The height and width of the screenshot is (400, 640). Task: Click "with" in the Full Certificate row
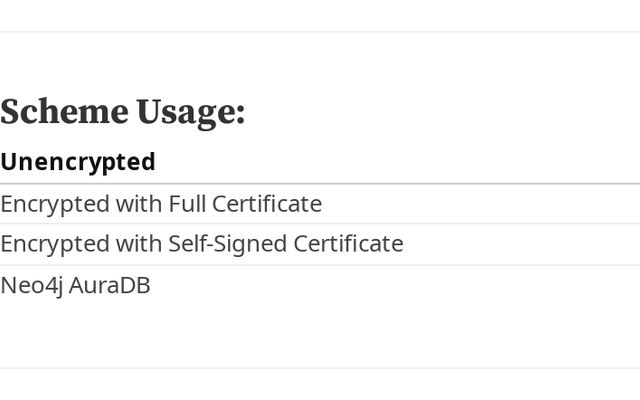[x=139, y=204]
